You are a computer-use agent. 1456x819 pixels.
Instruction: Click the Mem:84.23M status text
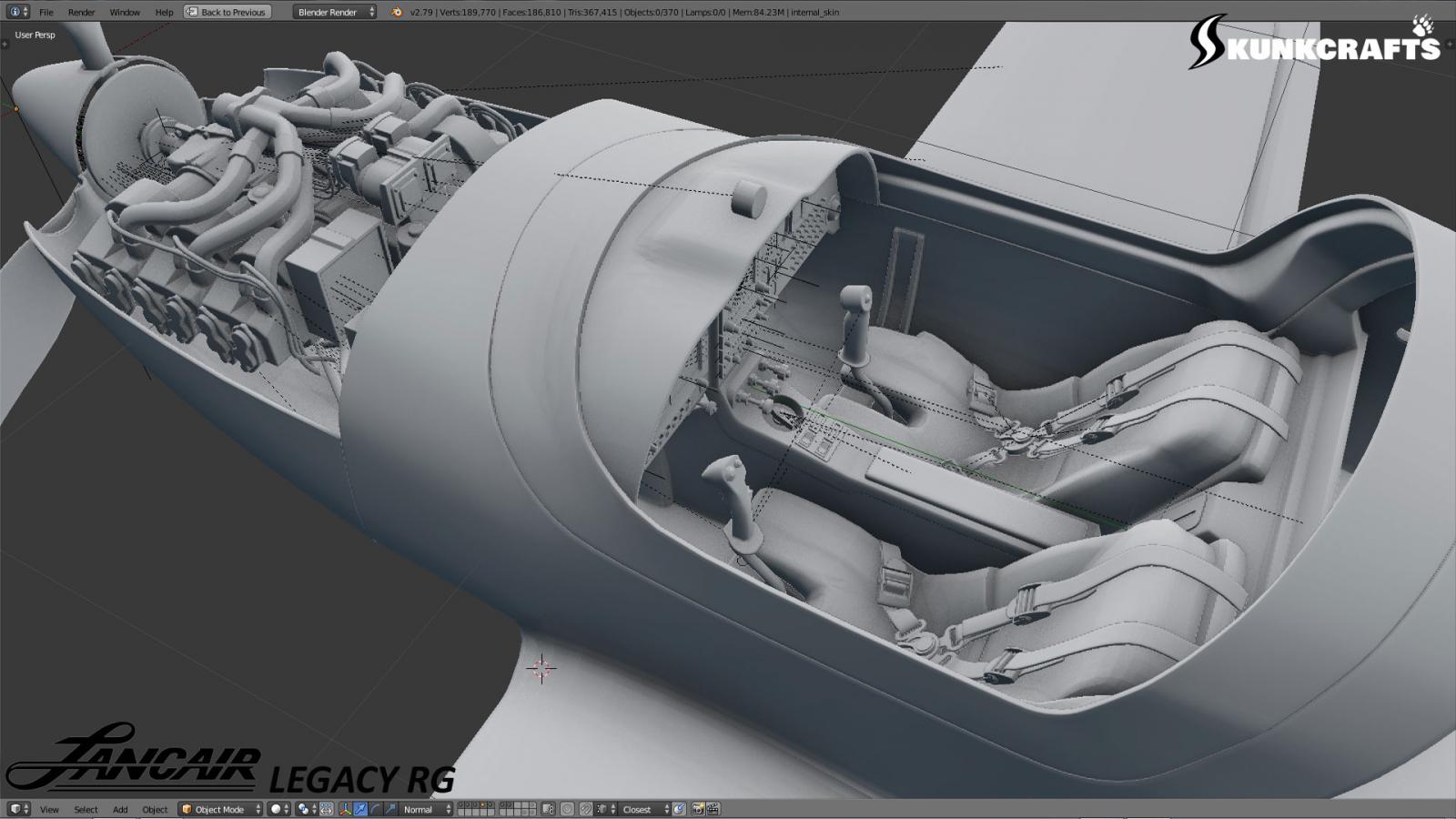[x=759, y=12]
